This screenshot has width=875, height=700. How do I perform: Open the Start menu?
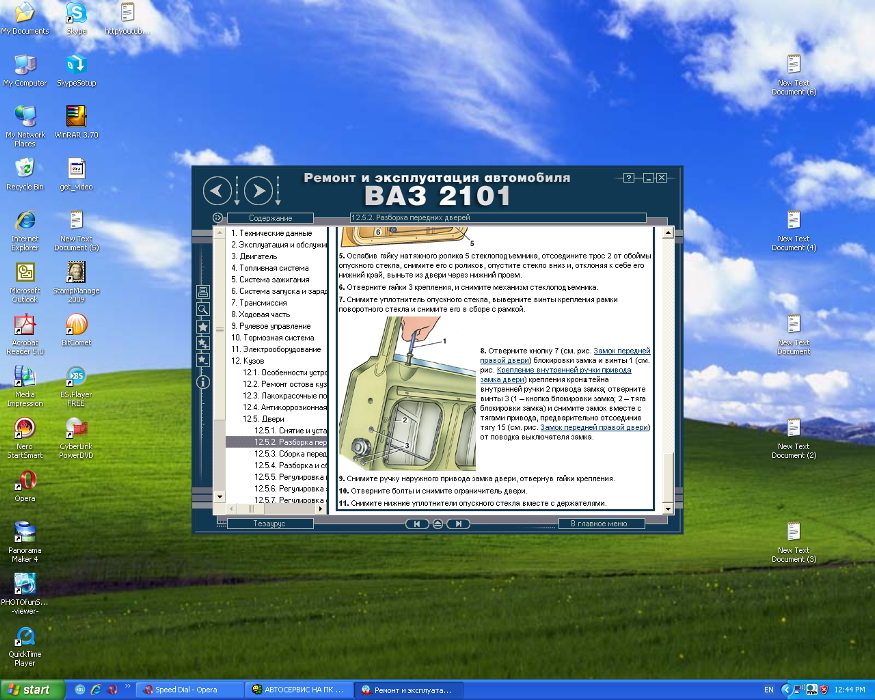click(32, 690)
